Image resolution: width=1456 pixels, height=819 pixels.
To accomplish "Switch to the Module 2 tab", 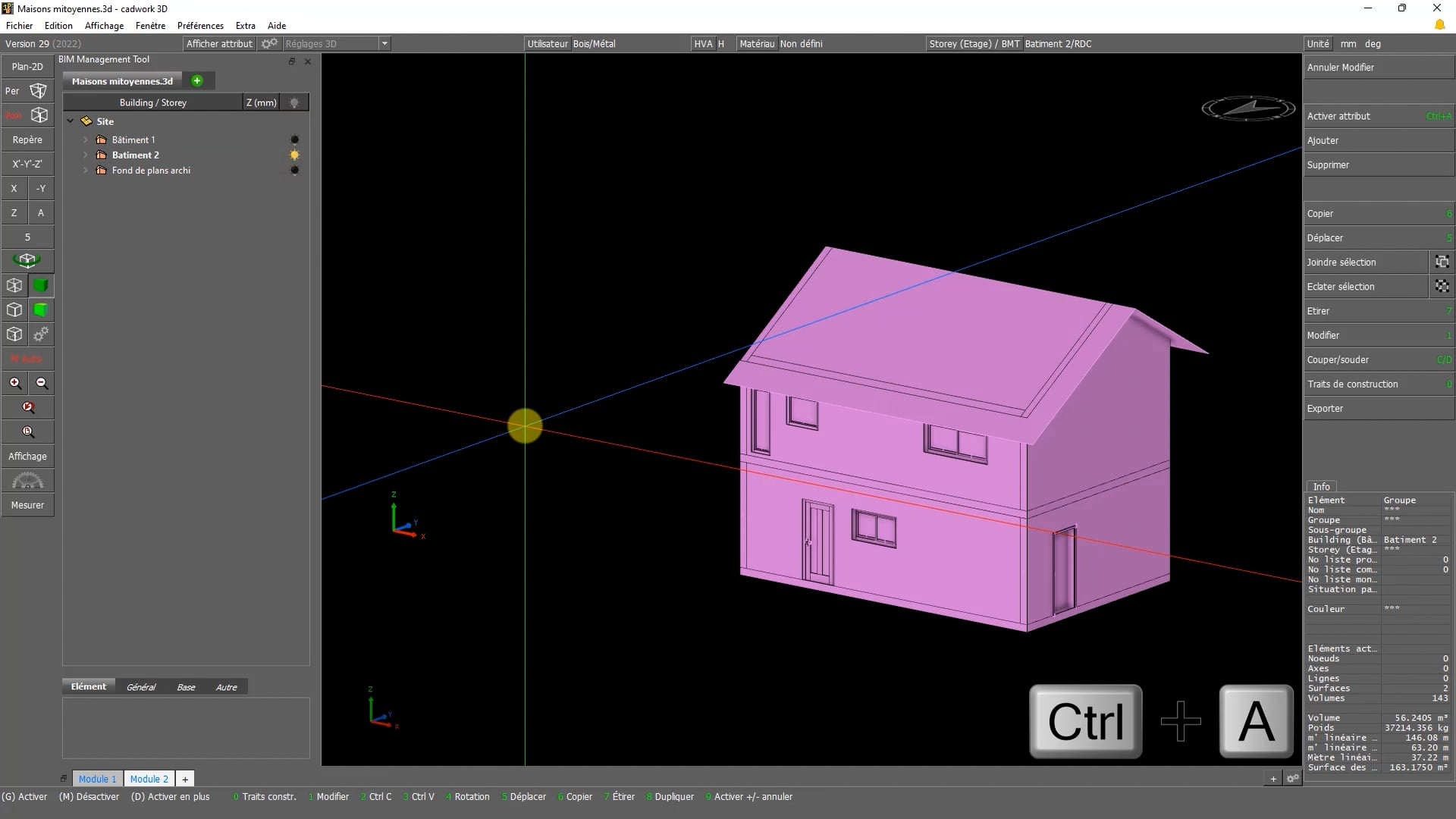I will coord(149,779).
